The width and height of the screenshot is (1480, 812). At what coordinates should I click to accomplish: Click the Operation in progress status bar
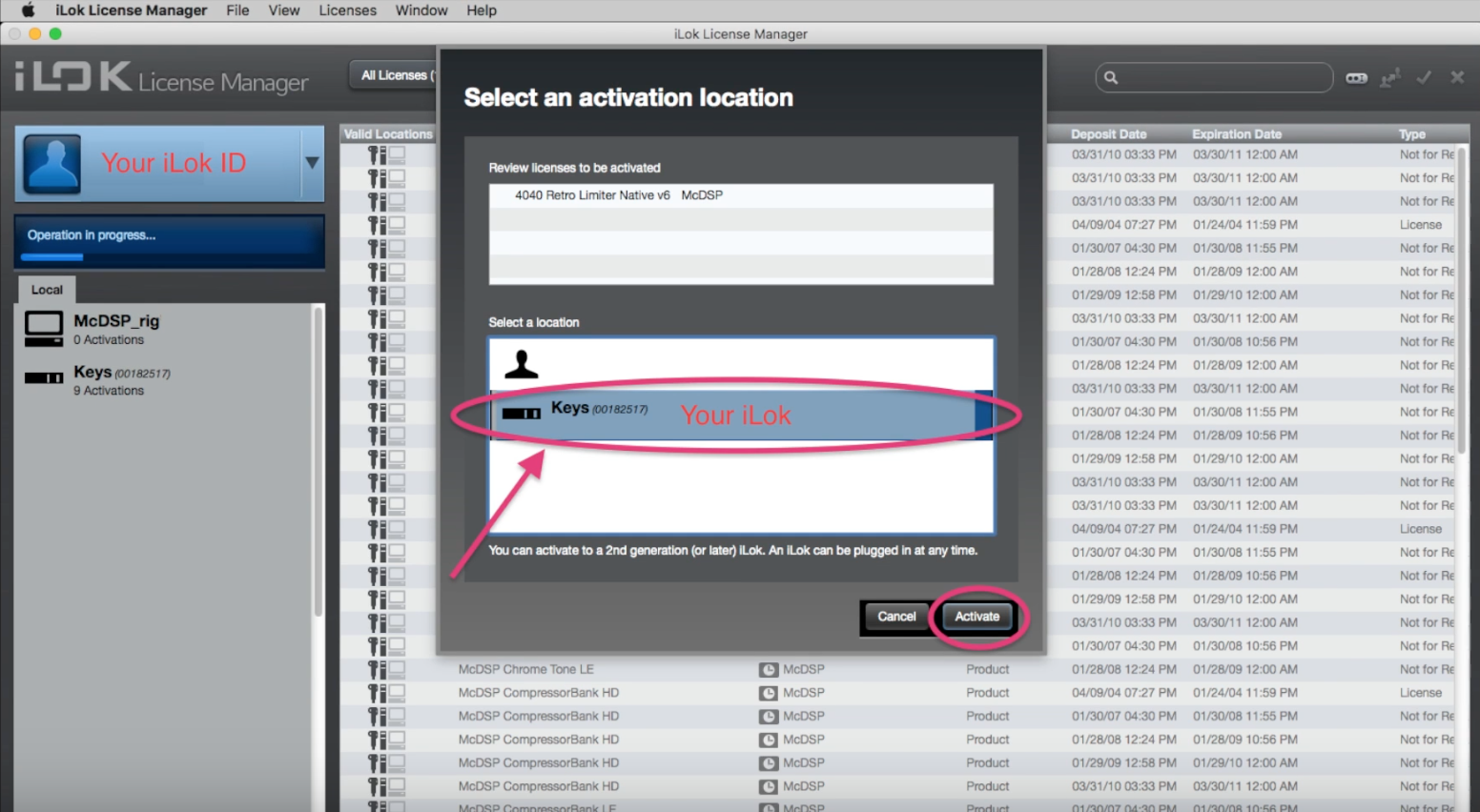click(x=170, y=242)
